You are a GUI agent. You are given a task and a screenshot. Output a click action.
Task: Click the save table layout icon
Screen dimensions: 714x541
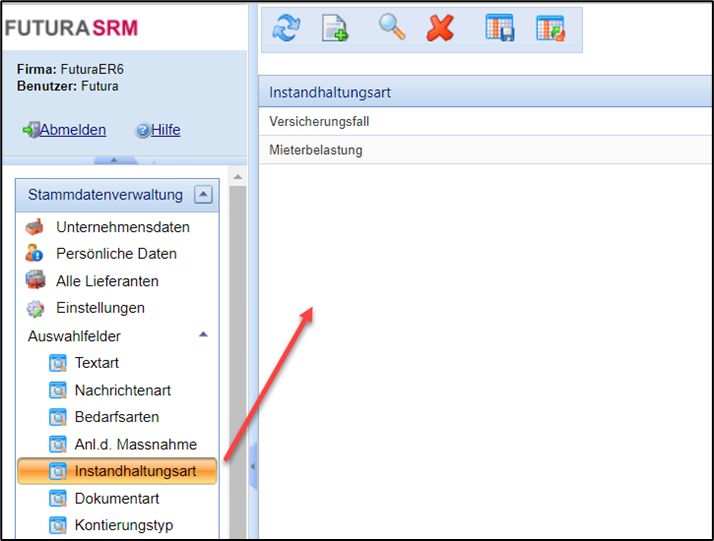499,29
